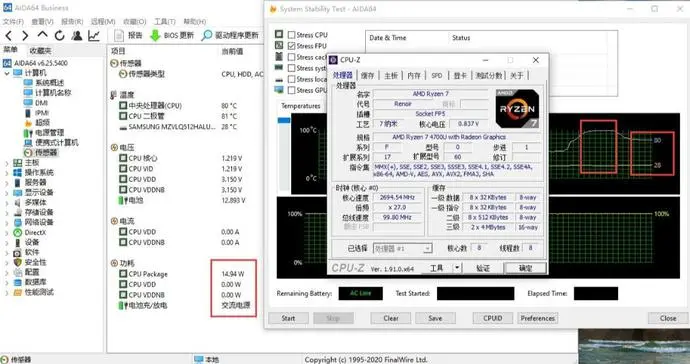Select the AIDA64 v6.25.5400 root node
This screenshot has height=364, width=690.
coord(36,63)
